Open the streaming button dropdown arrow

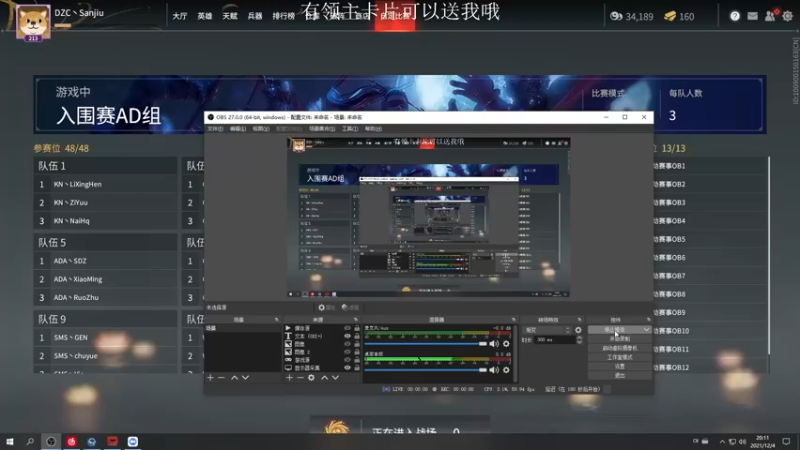pos(646,330)
